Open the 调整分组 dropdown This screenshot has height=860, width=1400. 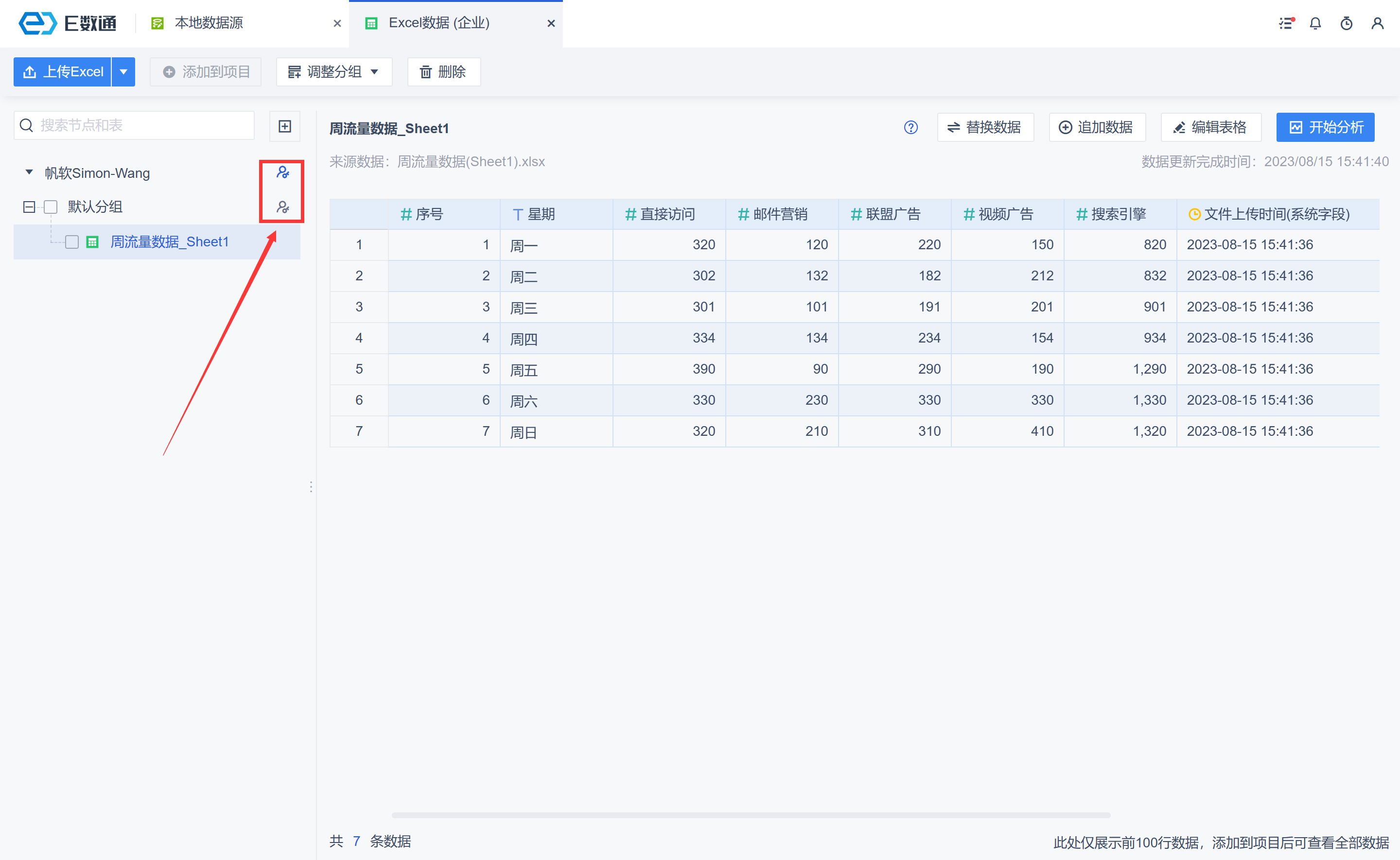click(334, 72)
